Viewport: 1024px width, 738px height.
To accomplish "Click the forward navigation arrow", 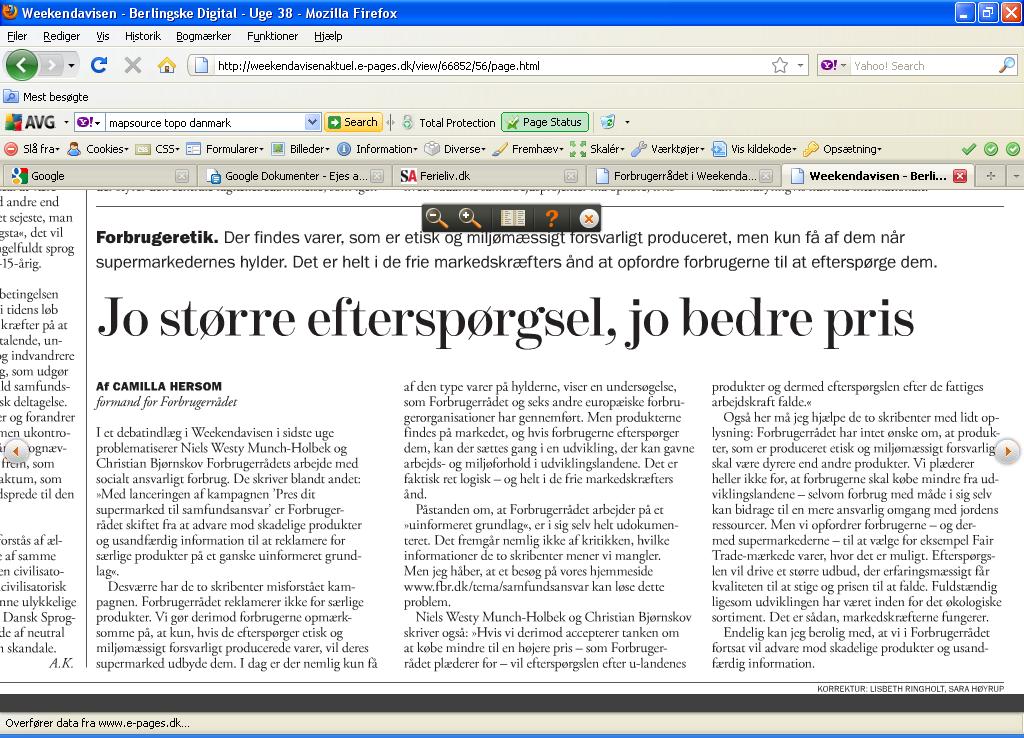I will click(x=52, y=65).
